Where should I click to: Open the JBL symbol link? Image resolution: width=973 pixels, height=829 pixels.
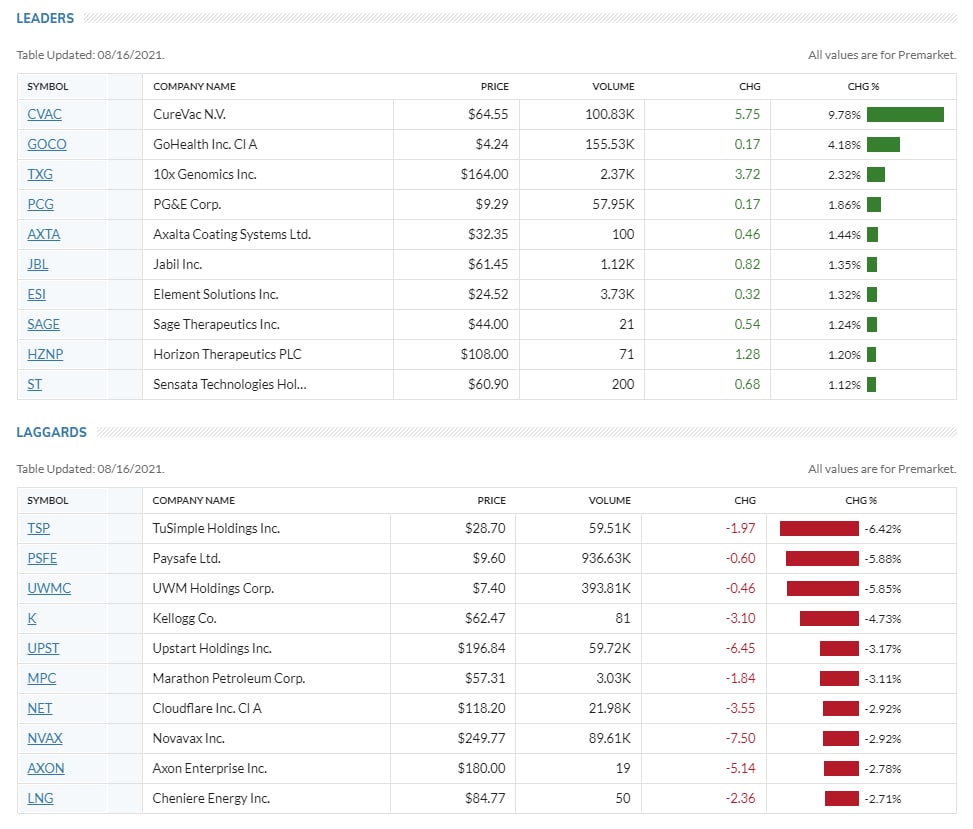[37, 264]
